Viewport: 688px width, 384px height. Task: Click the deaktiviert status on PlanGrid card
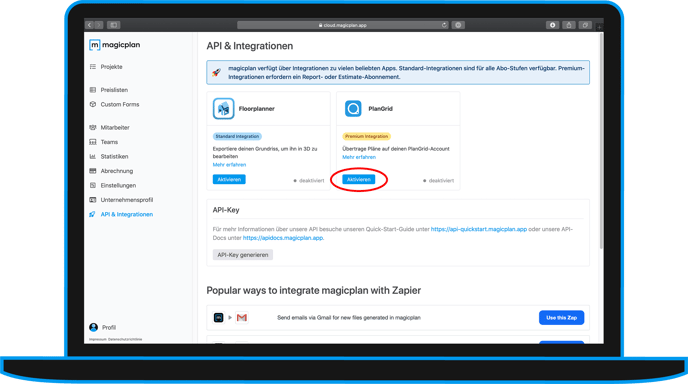tap(438, 180)
